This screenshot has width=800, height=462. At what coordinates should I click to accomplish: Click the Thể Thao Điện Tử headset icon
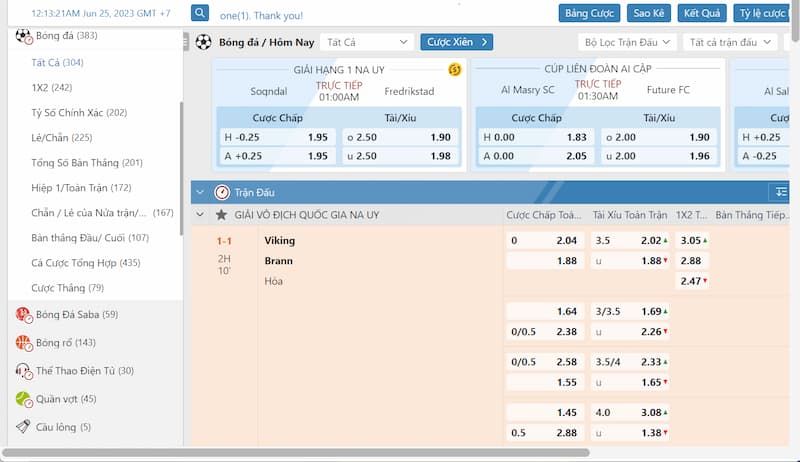pos(24,371)
